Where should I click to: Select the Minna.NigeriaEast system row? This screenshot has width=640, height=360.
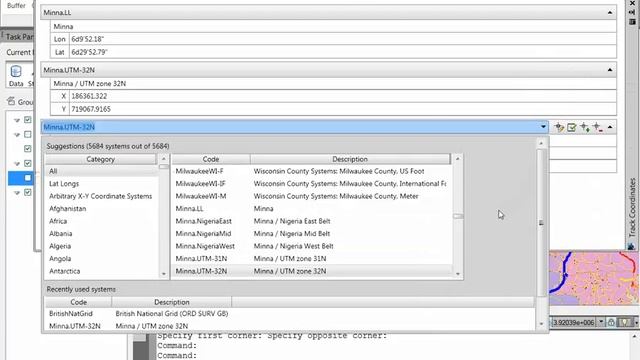[x=312, y=221]
